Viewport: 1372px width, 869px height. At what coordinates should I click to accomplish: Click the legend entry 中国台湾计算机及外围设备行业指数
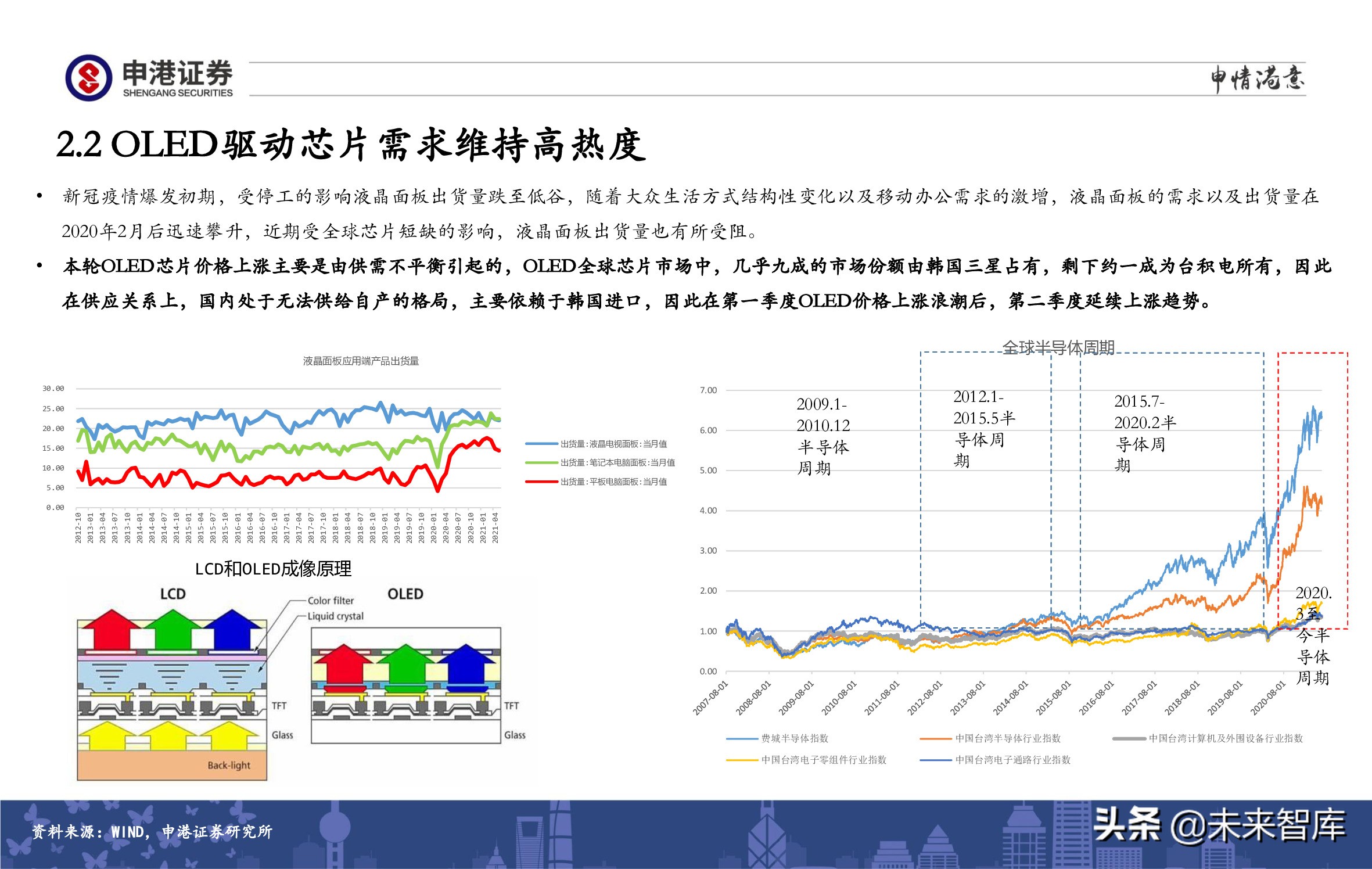coord(1208,738)
